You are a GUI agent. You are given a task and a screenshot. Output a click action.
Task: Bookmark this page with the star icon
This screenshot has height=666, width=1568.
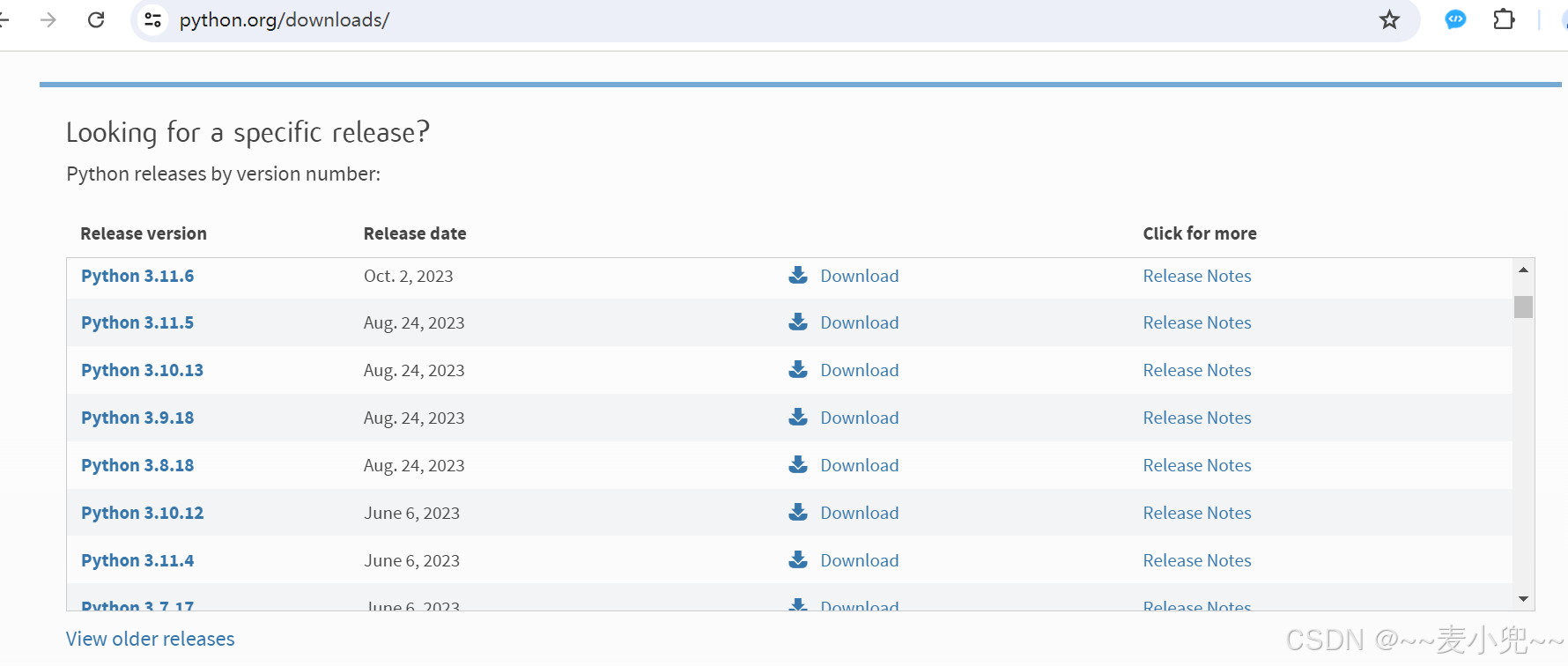(x=1389, y=19)
